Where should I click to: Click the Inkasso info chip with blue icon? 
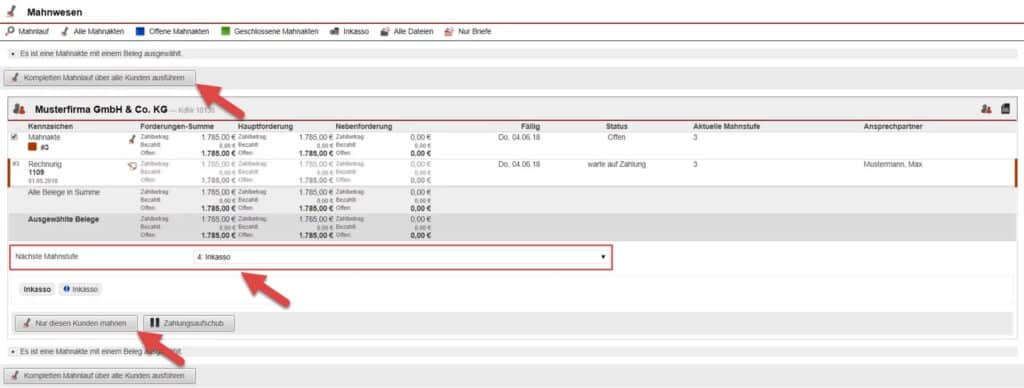point(80,289)
